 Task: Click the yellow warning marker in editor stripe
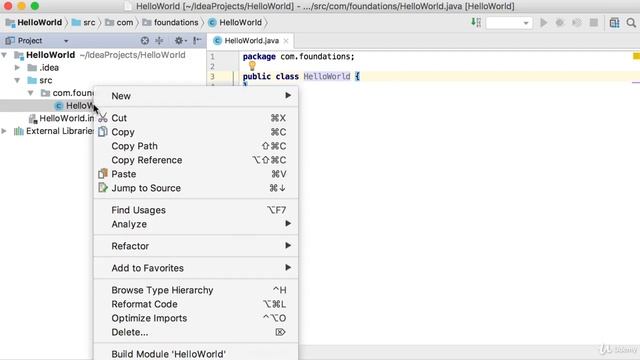[636, 56]
